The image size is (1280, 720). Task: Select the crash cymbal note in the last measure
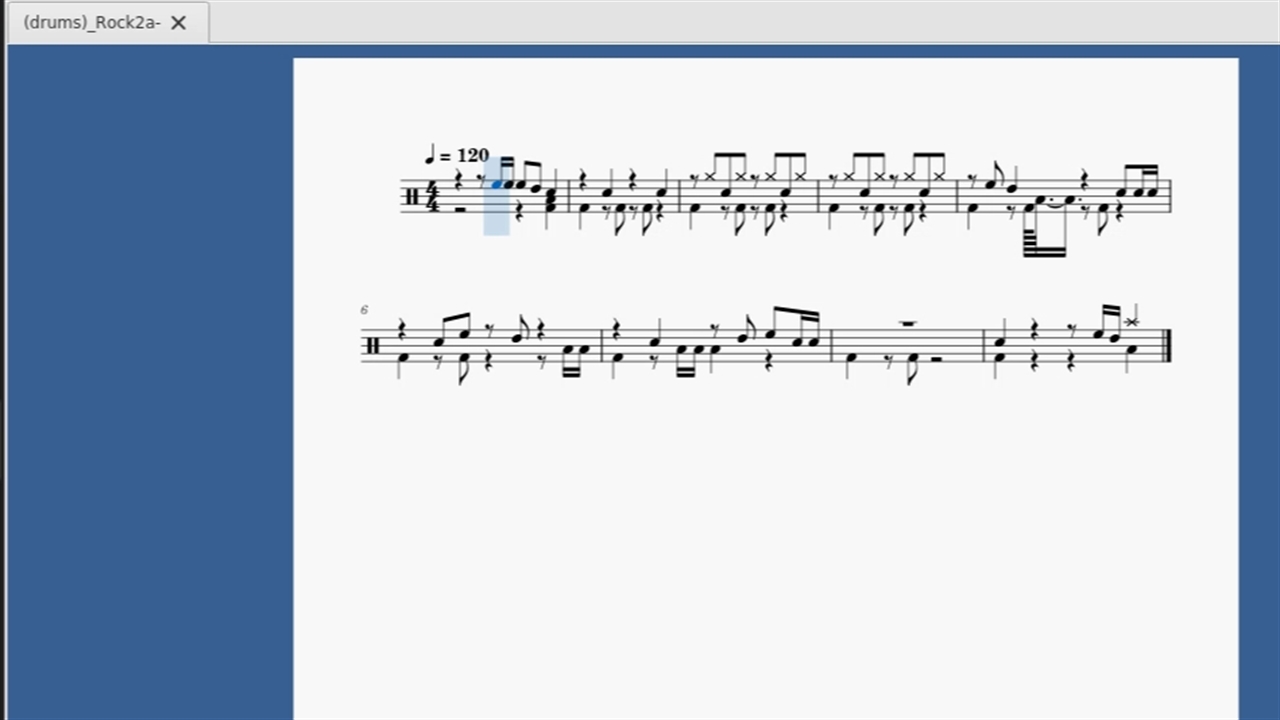click(x=1131, y=321)
